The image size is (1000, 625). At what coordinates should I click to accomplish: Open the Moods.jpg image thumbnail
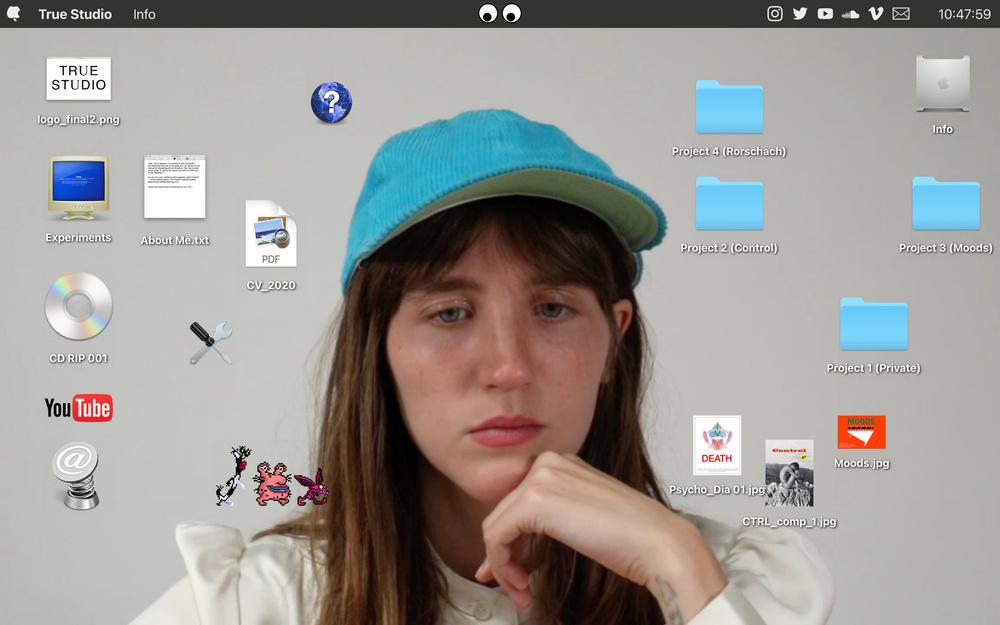(x=861, y=432)
